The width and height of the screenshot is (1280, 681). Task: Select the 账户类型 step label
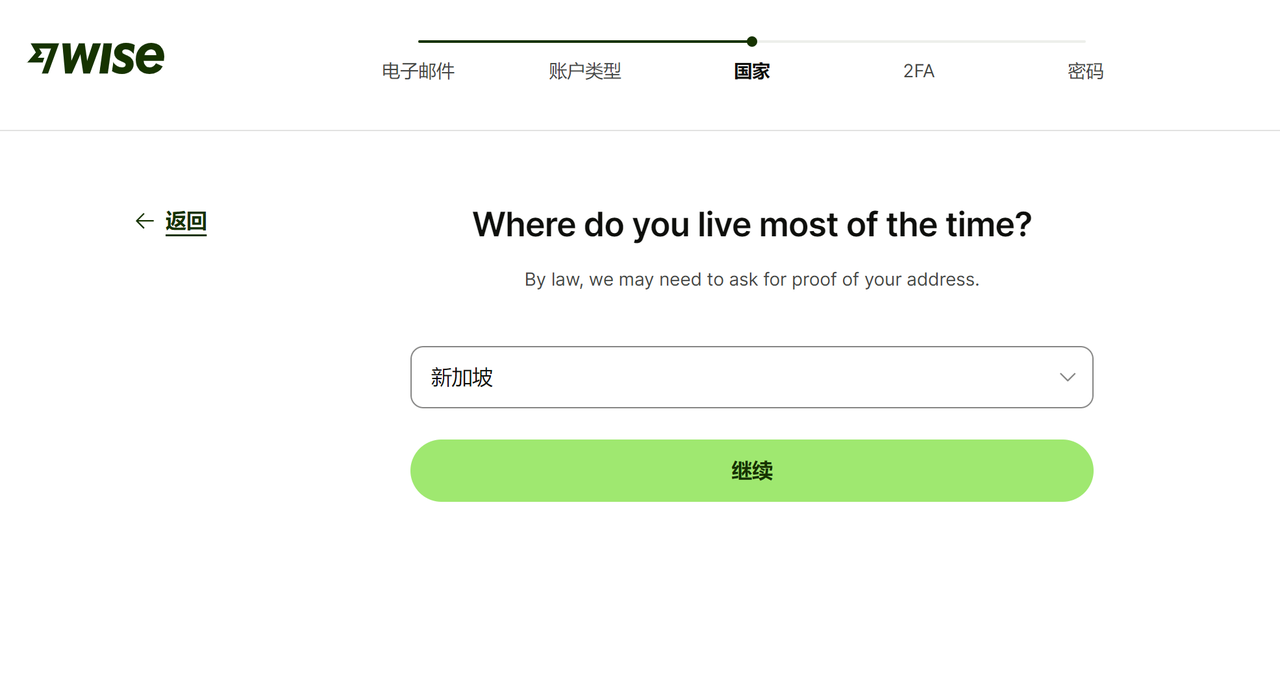[585, 71]
